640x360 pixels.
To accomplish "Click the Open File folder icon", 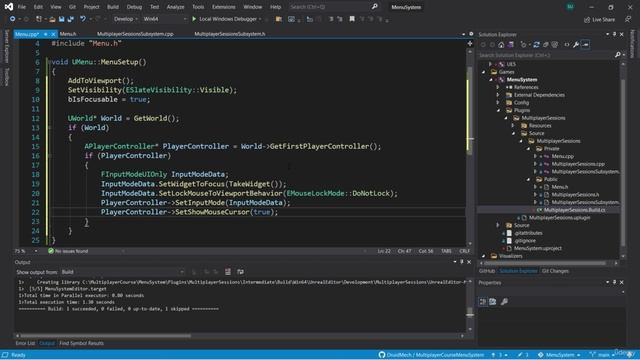I will pyautogui.click(x=52, y=19).
